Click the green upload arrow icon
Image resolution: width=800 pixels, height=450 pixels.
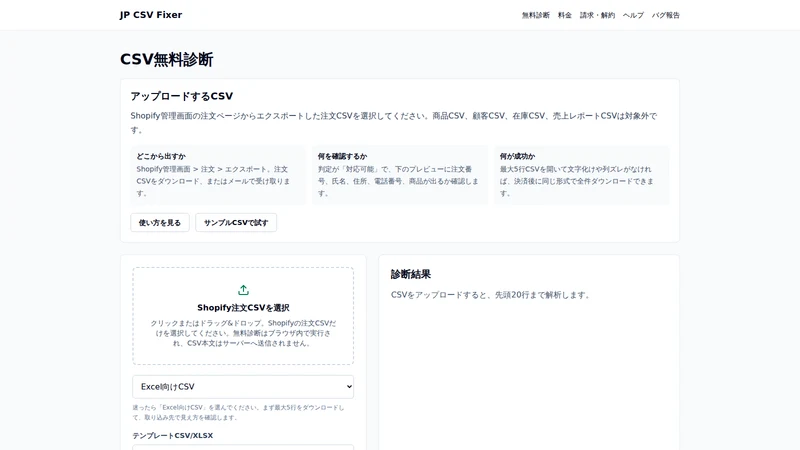pyautogui.click(x=243, y=290)
